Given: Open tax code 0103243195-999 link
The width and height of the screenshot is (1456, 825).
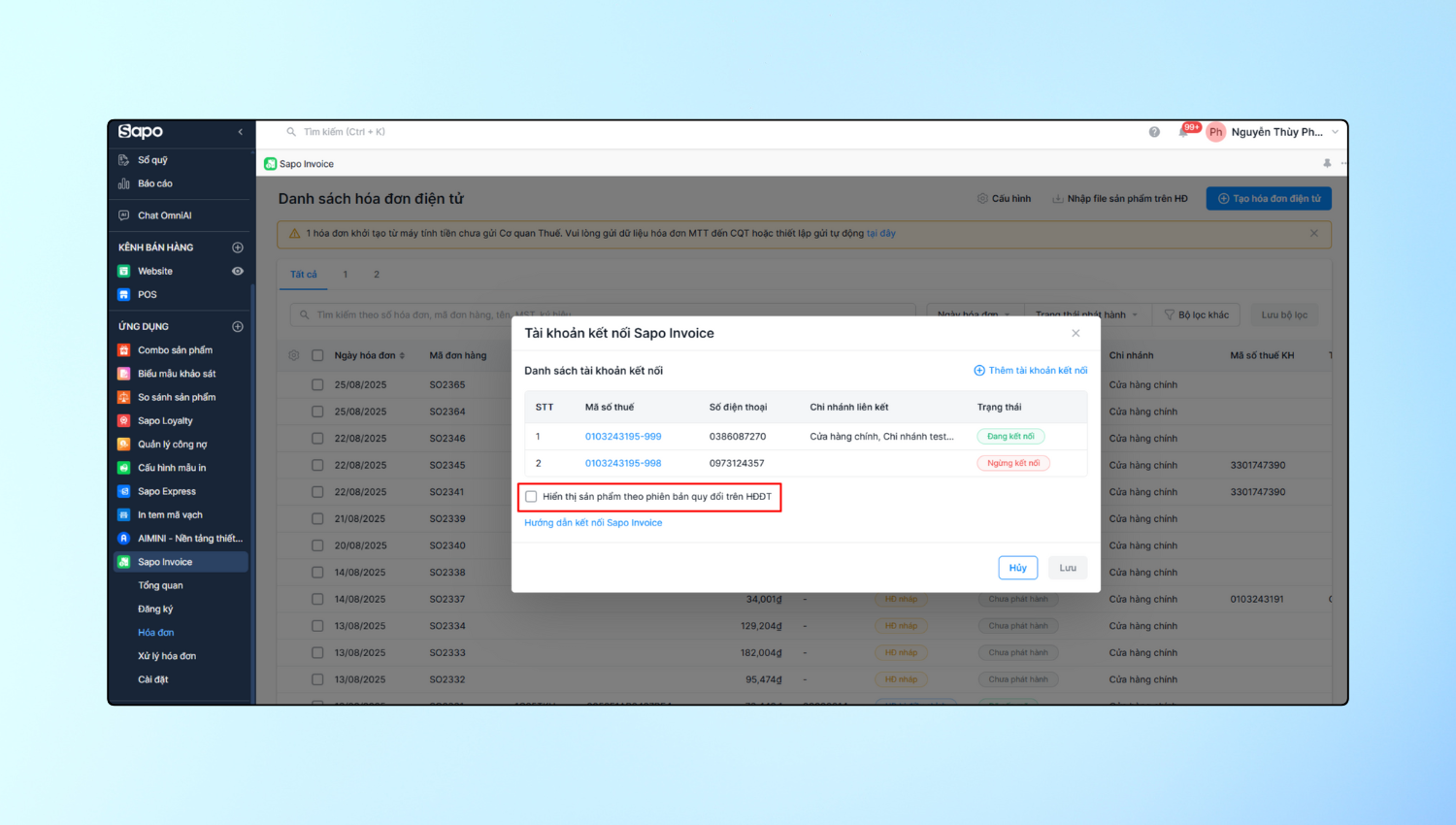Looking at the screenshot, I should point(623,437).
